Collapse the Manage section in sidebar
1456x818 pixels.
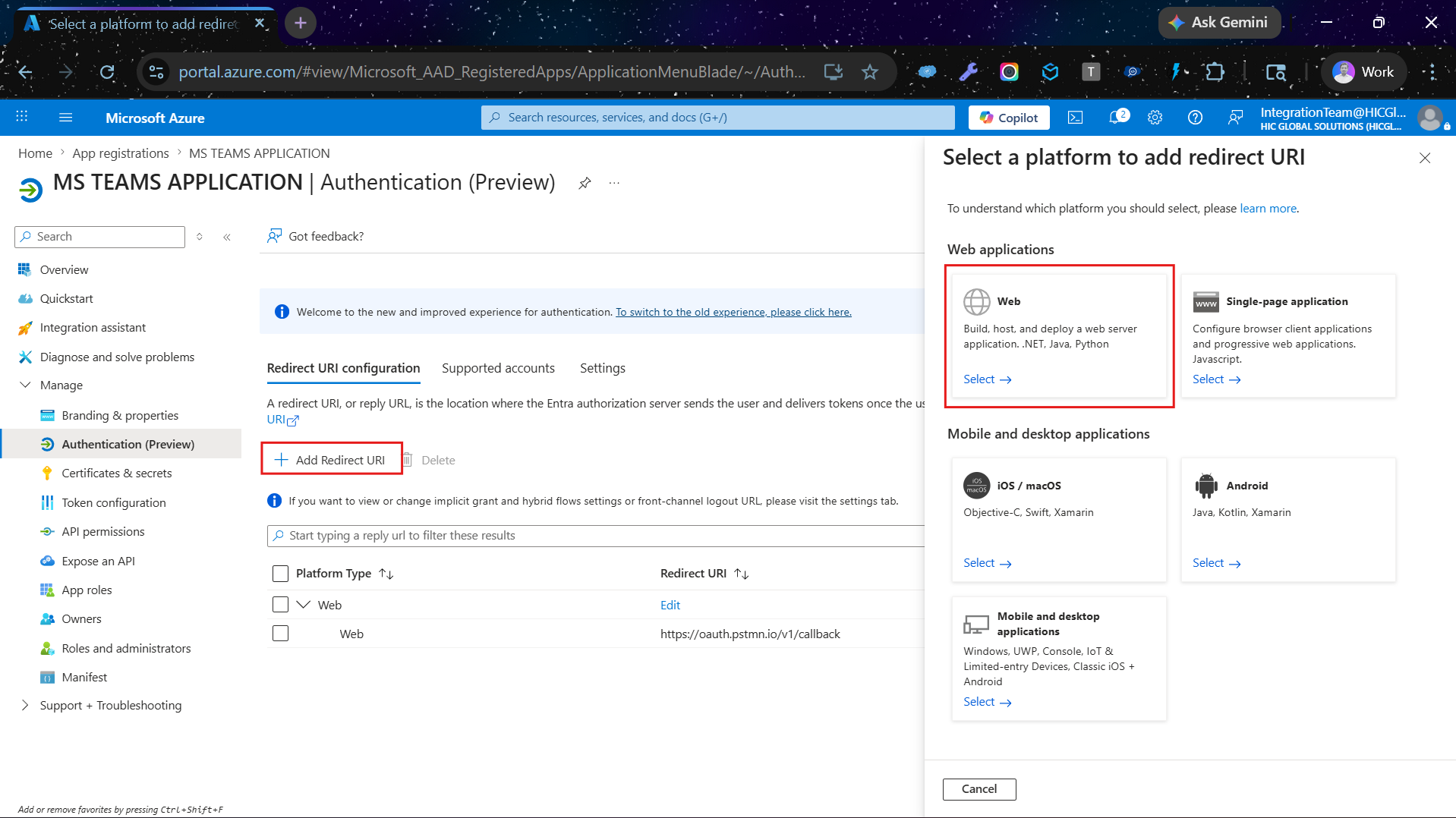tap(25, 385)
